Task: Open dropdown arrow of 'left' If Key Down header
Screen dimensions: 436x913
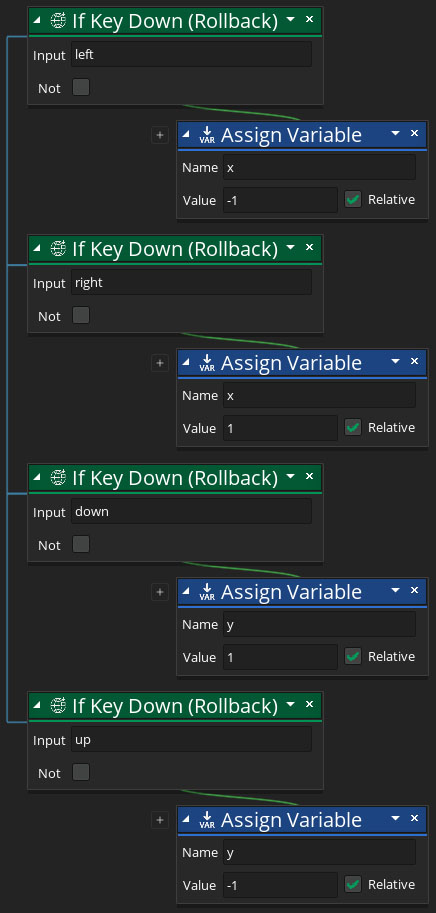Action: pos(290,20)
